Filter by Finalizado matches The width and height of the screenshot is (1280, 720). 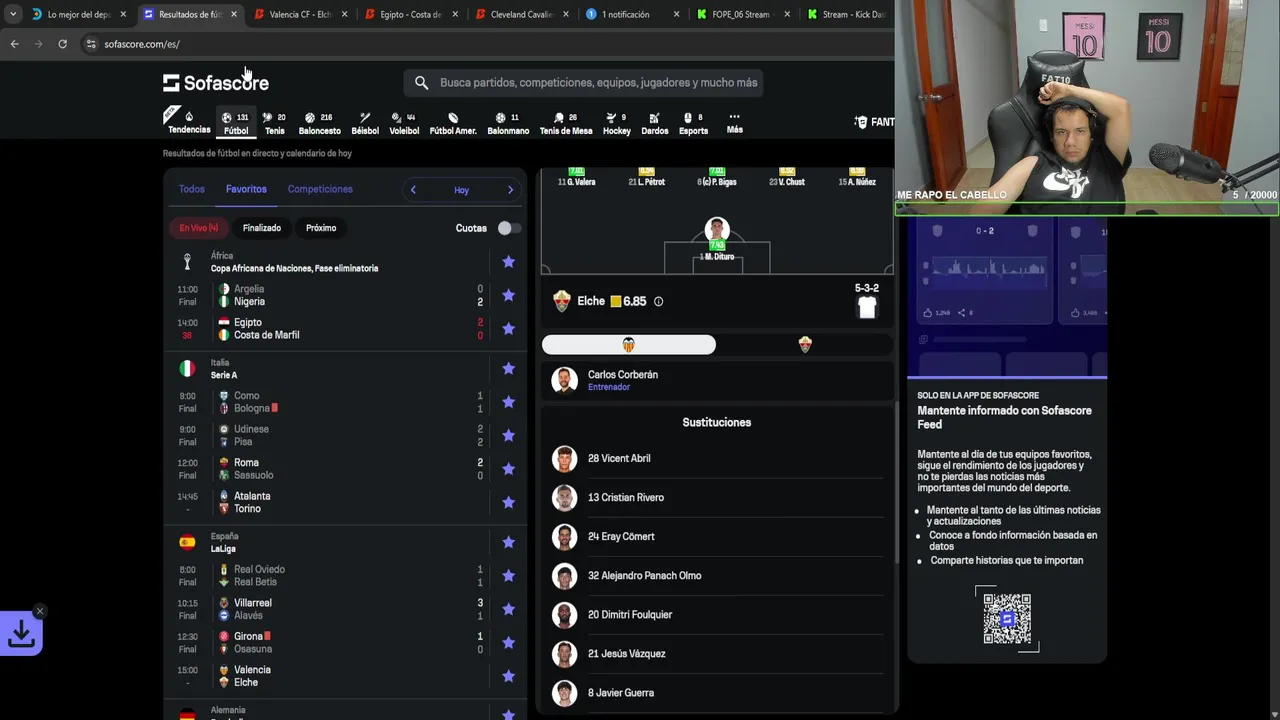[262, 228]
